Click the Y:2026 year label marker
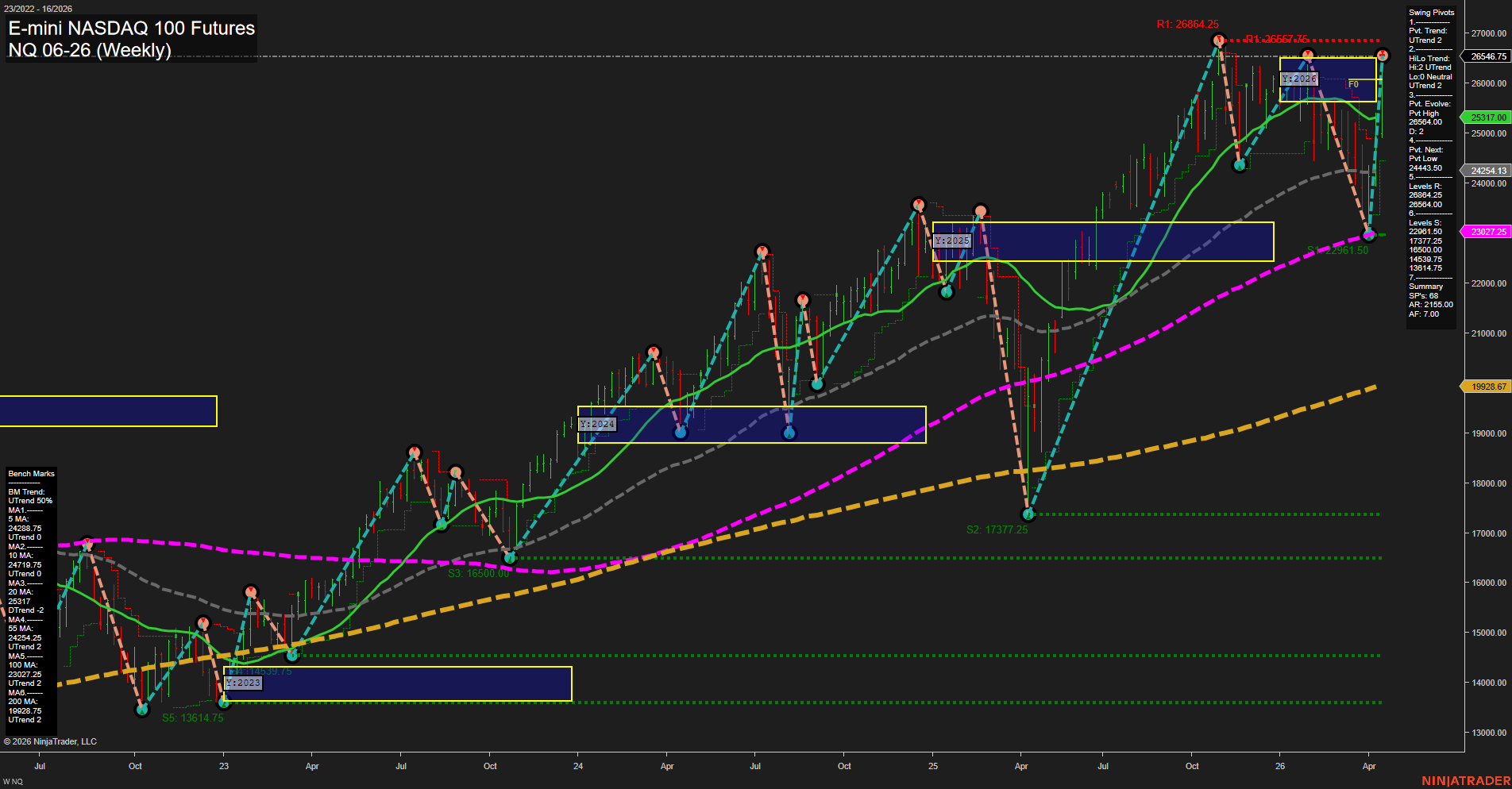This screenshot has height=789, width=1512. (x=1300, y=79)
